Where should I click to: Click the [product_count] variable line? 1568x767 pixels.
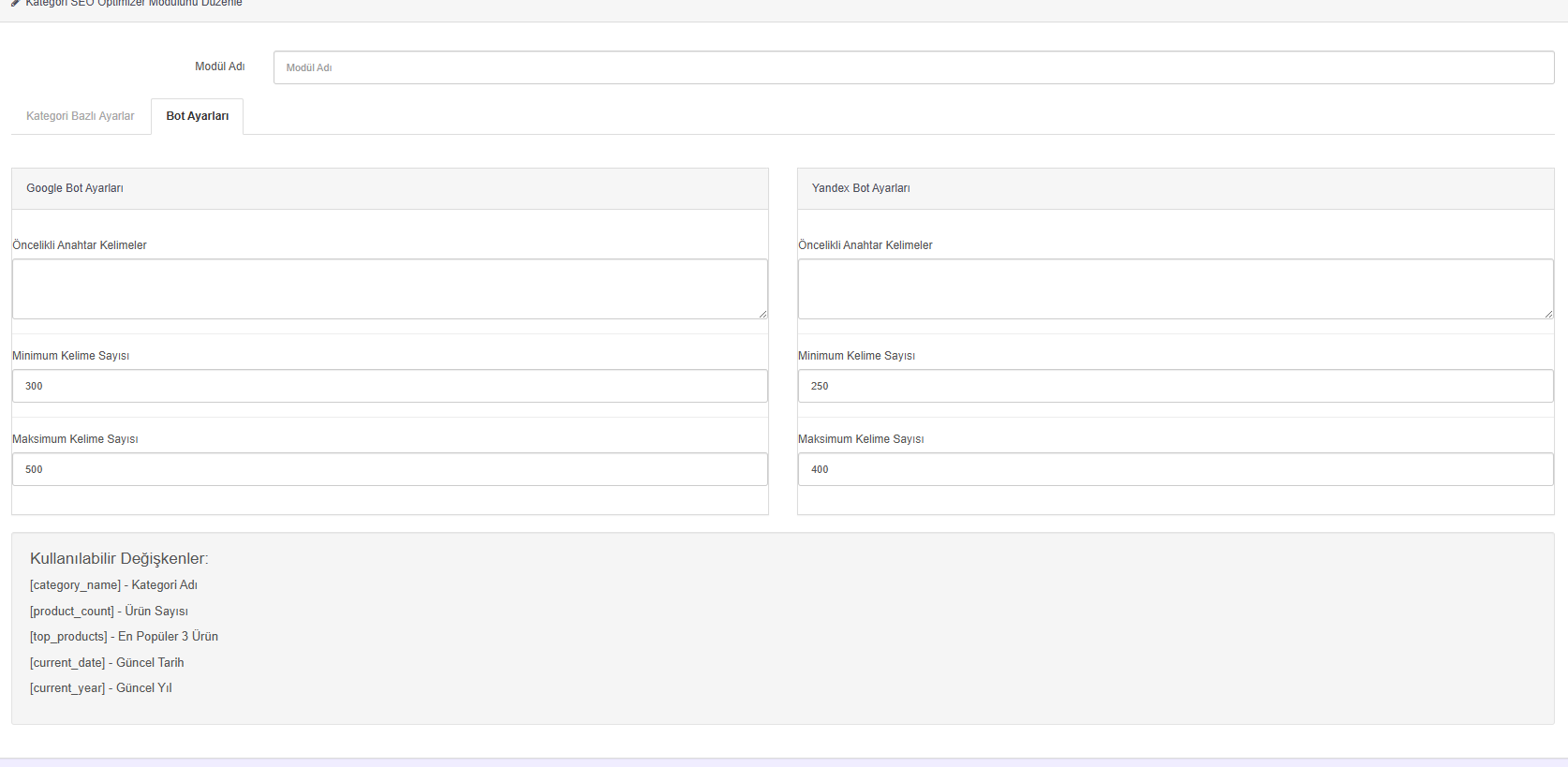109,612
